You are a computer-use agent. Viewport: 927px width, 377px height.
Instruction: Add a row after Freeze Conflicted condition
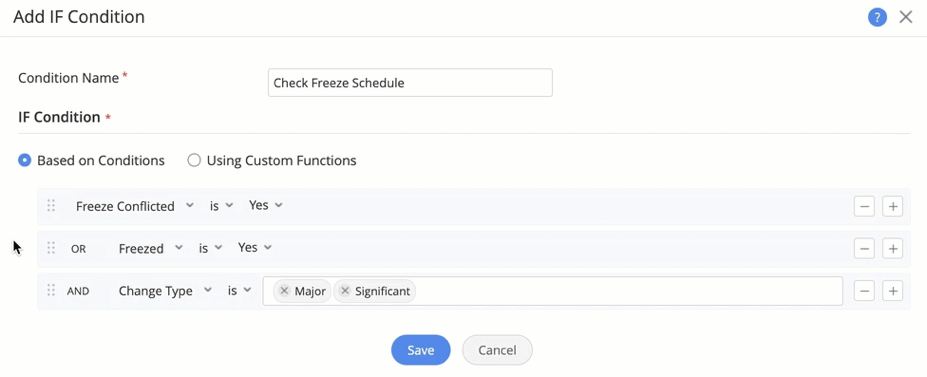(x=892, y=207)
